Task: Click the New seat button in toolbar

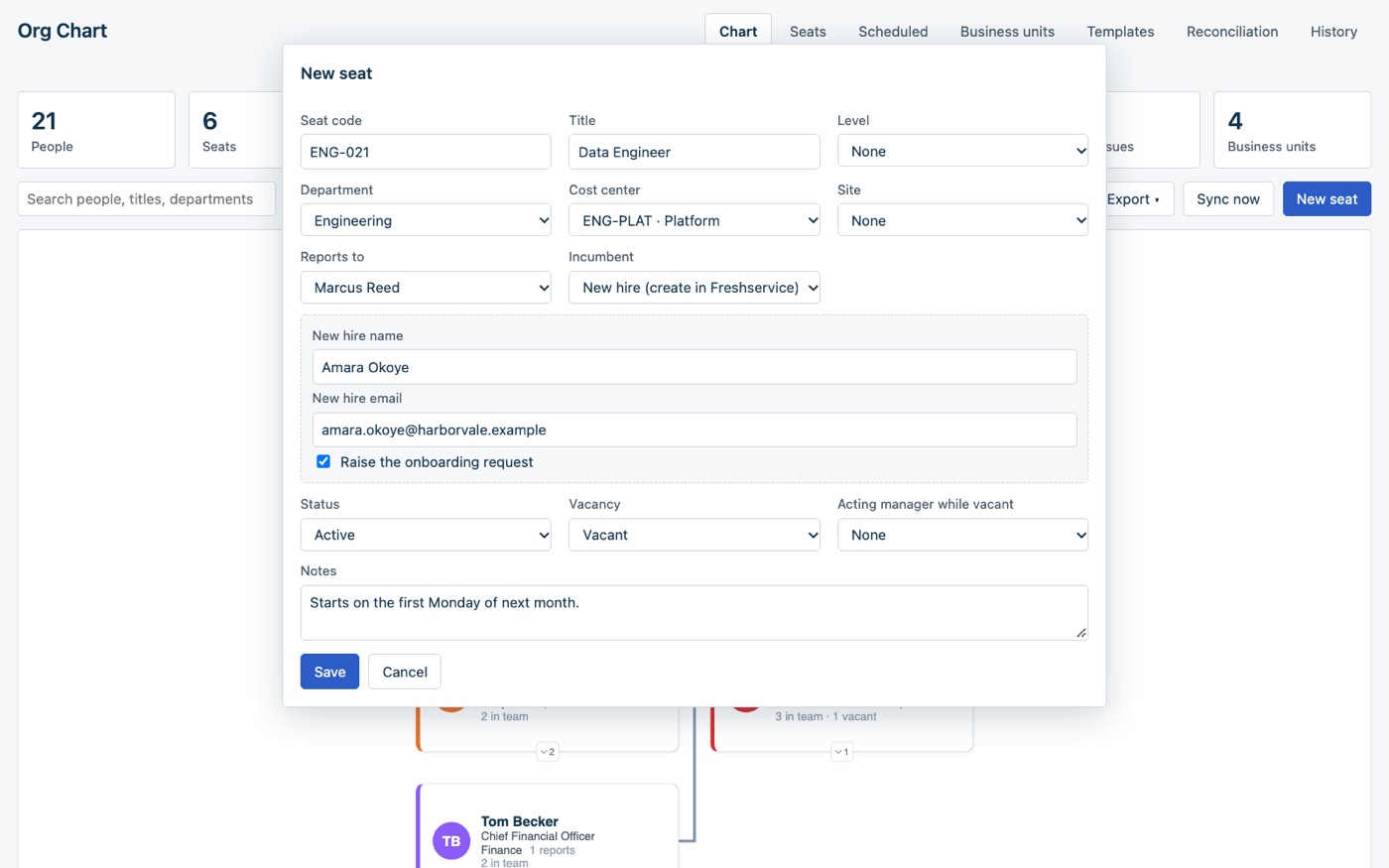Action: [x=1326, y=198]
